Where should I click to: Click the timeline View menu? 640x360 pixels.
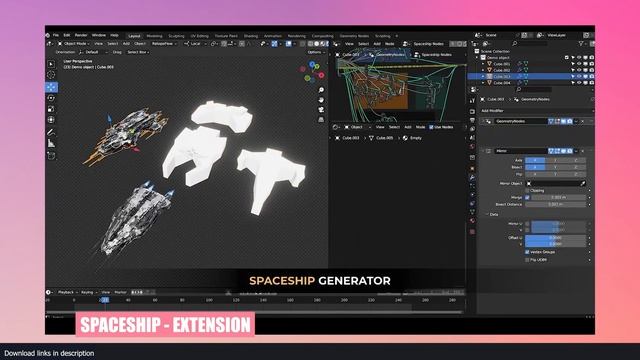[105, 292]
